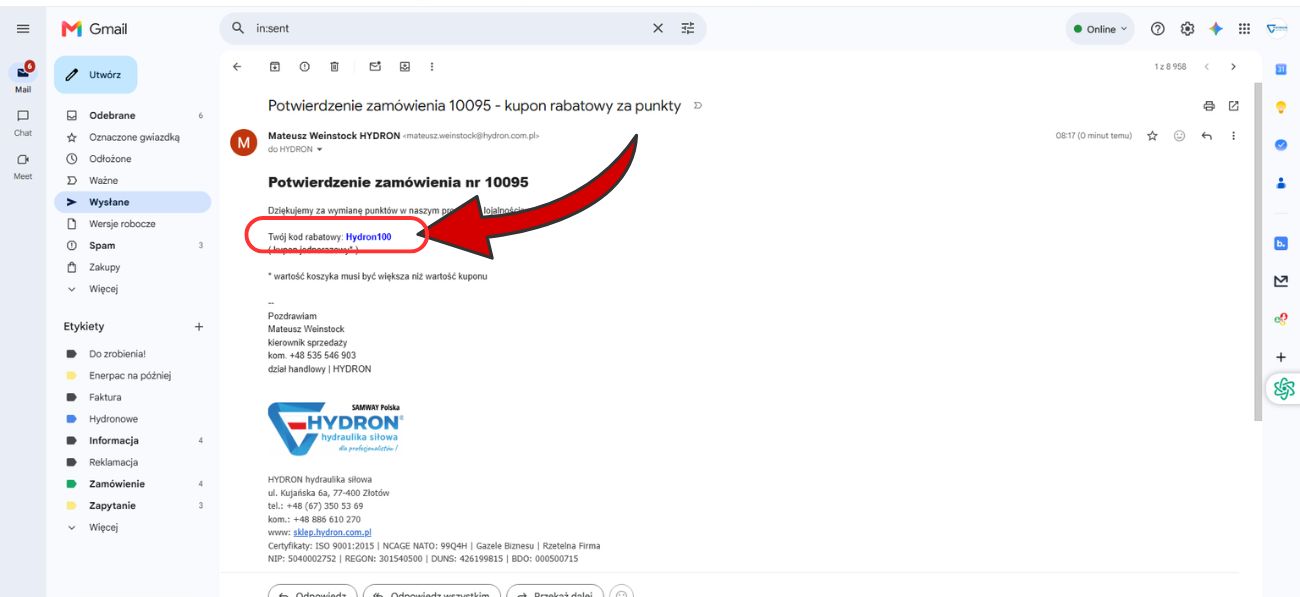Reply using the arrow icon by timestamp
Viewport: 1300px width, 597px height.
coord(1206,136)
